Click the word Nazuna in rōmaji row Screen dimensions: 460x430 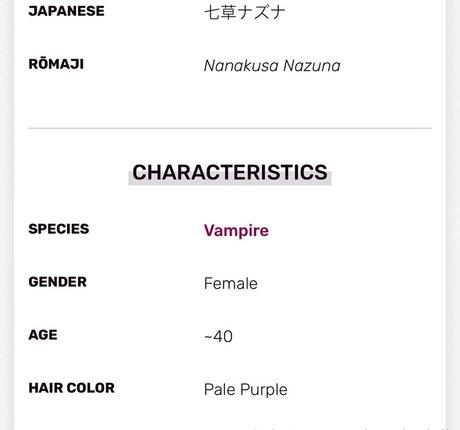312,66
